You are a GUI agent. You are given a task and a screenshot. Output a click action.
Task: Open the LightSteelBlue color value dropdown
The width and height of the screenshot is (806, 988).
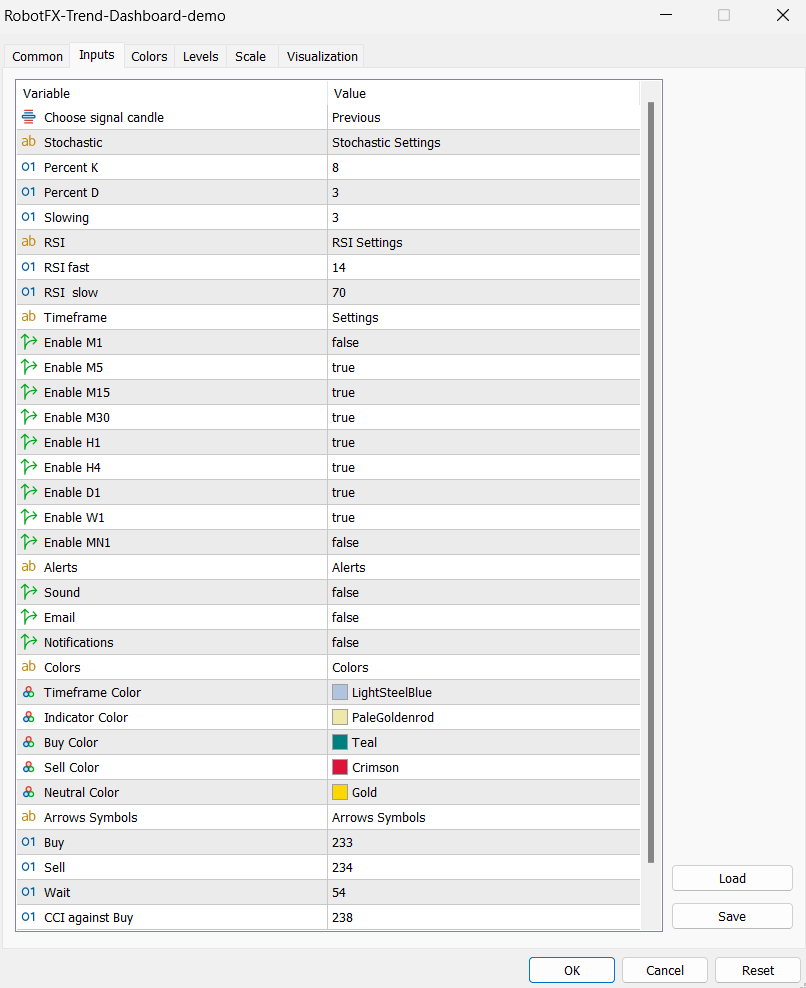tap(483, 692)
